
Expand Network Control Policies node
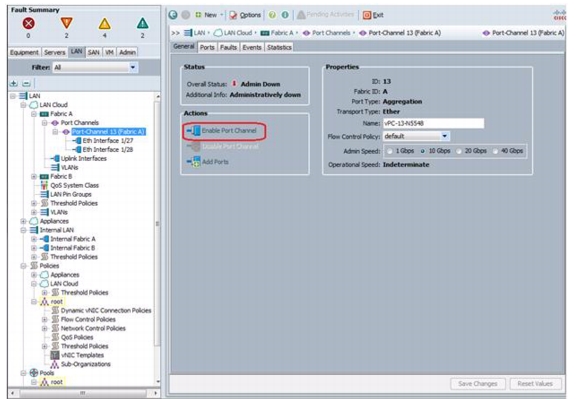44,328
